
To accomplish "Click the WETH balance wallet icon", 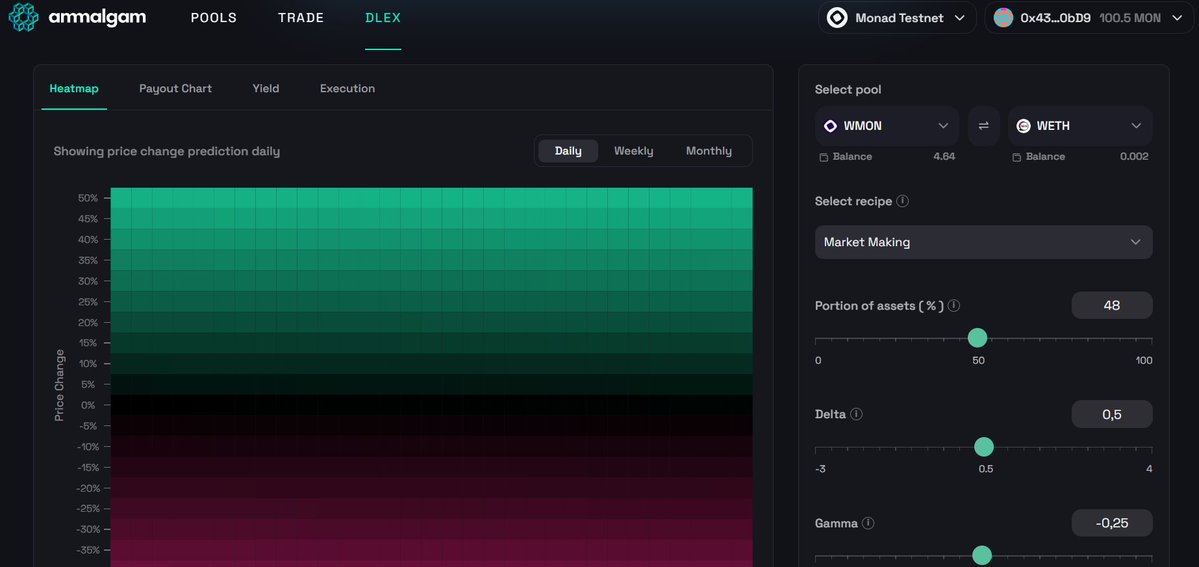I will point(1016,157).
